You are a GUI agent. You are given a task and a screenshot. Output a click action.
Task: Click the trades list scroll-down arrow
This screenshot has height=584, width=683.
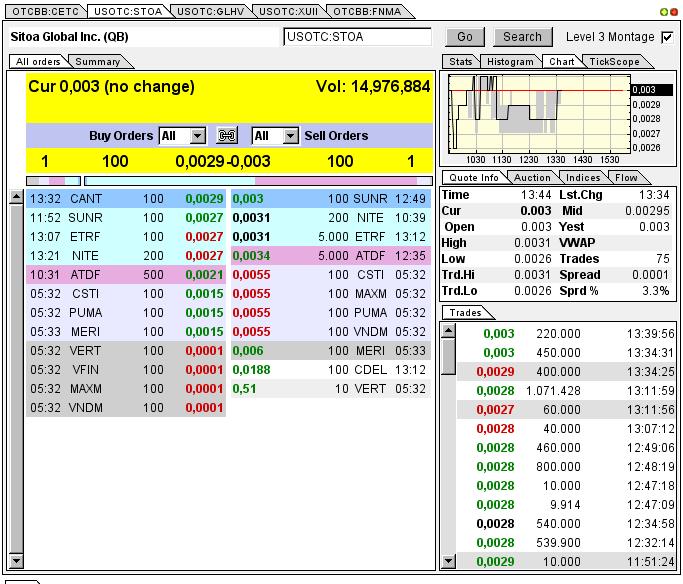pyautogui.click(x=448, y=561)
